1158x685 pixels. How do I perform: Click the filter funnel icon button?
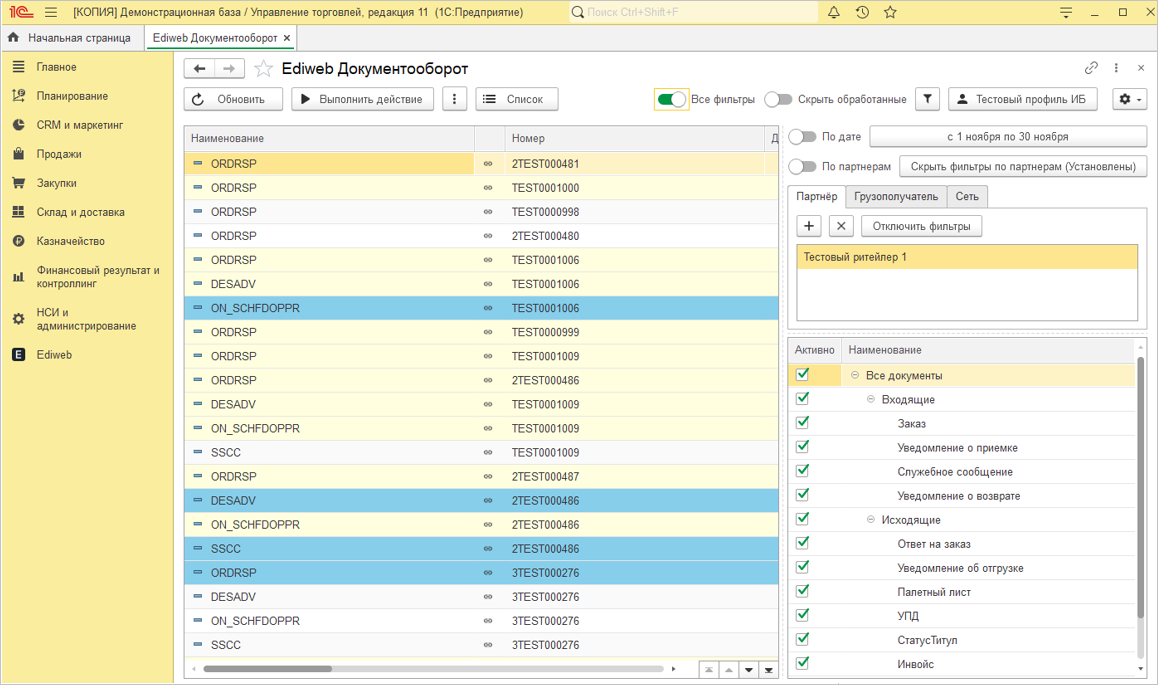point(928,99)
